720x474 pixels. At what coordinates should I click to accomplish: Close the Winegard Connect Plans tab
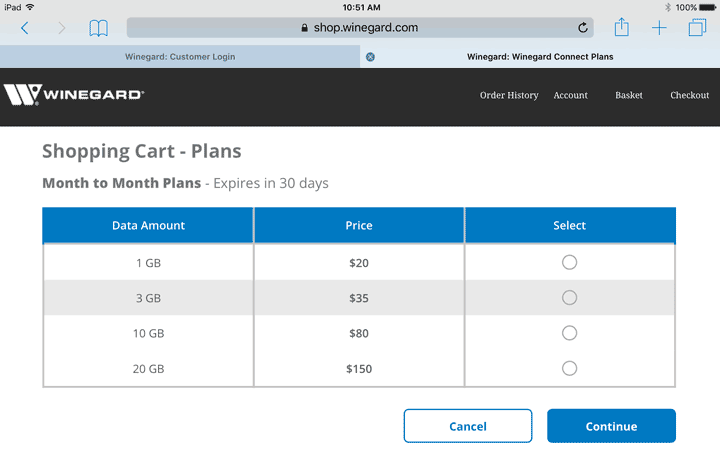pos(370,57)
